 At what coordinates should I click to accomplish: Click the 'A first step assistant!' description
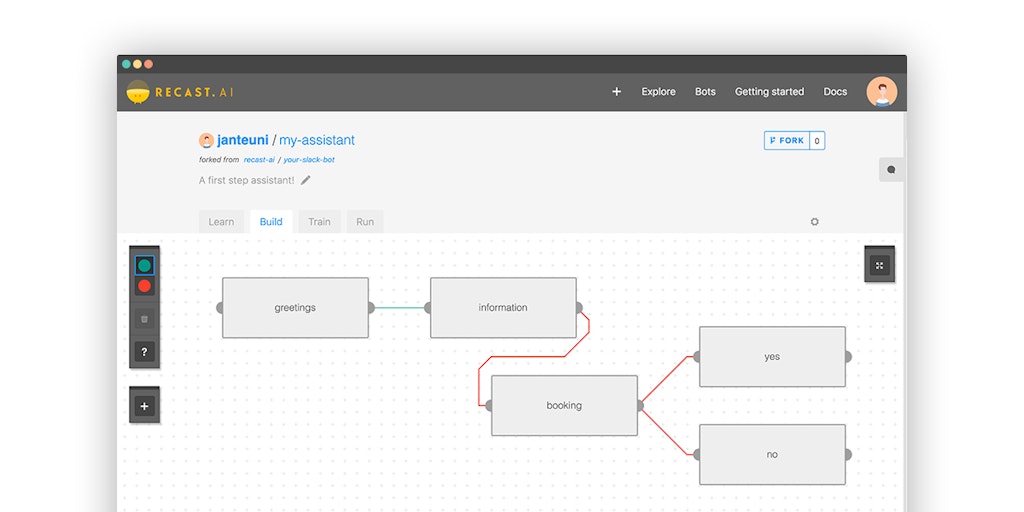[247, 180]
